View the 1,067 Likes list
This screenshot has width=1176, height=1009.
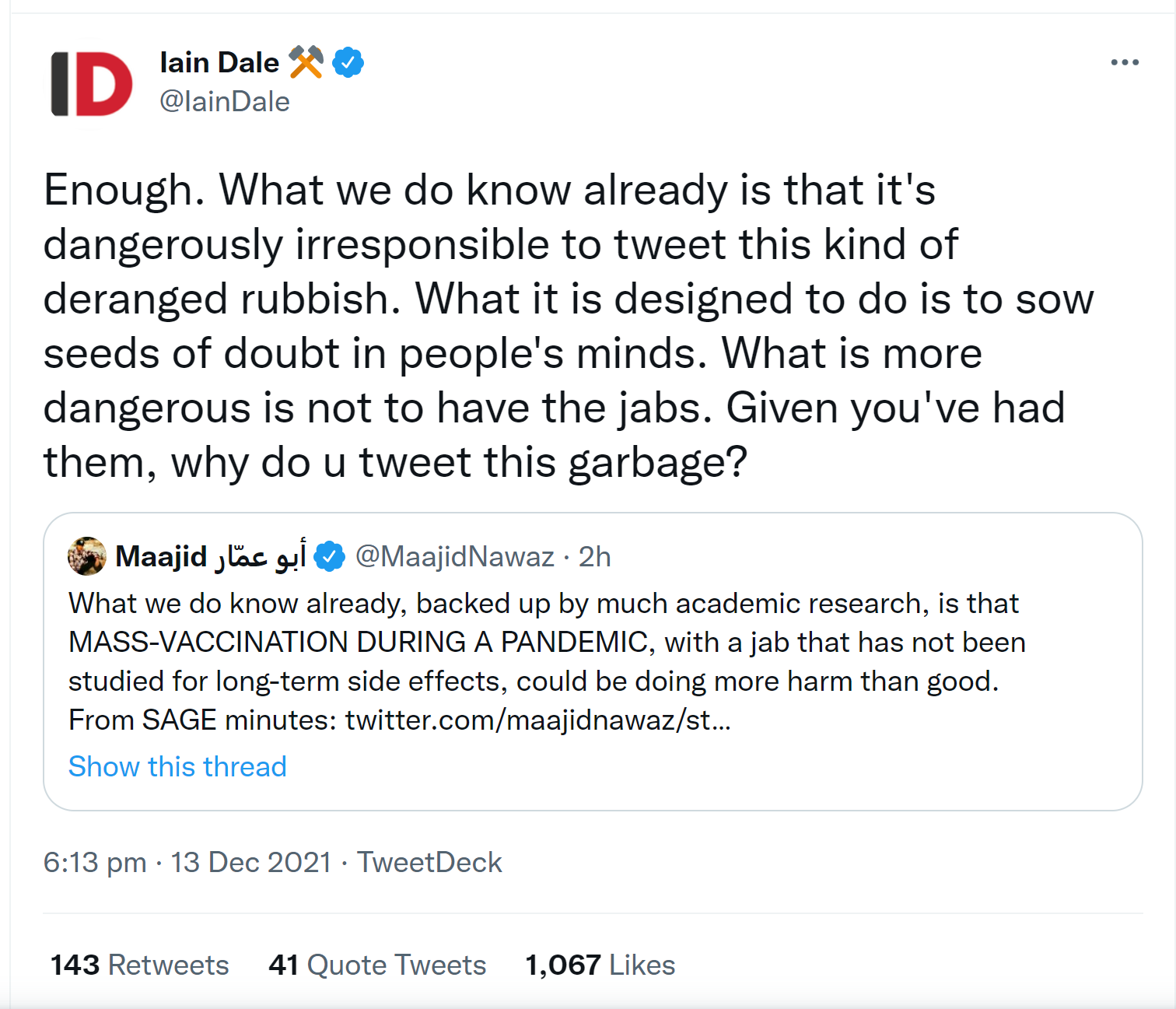[600, 965]
